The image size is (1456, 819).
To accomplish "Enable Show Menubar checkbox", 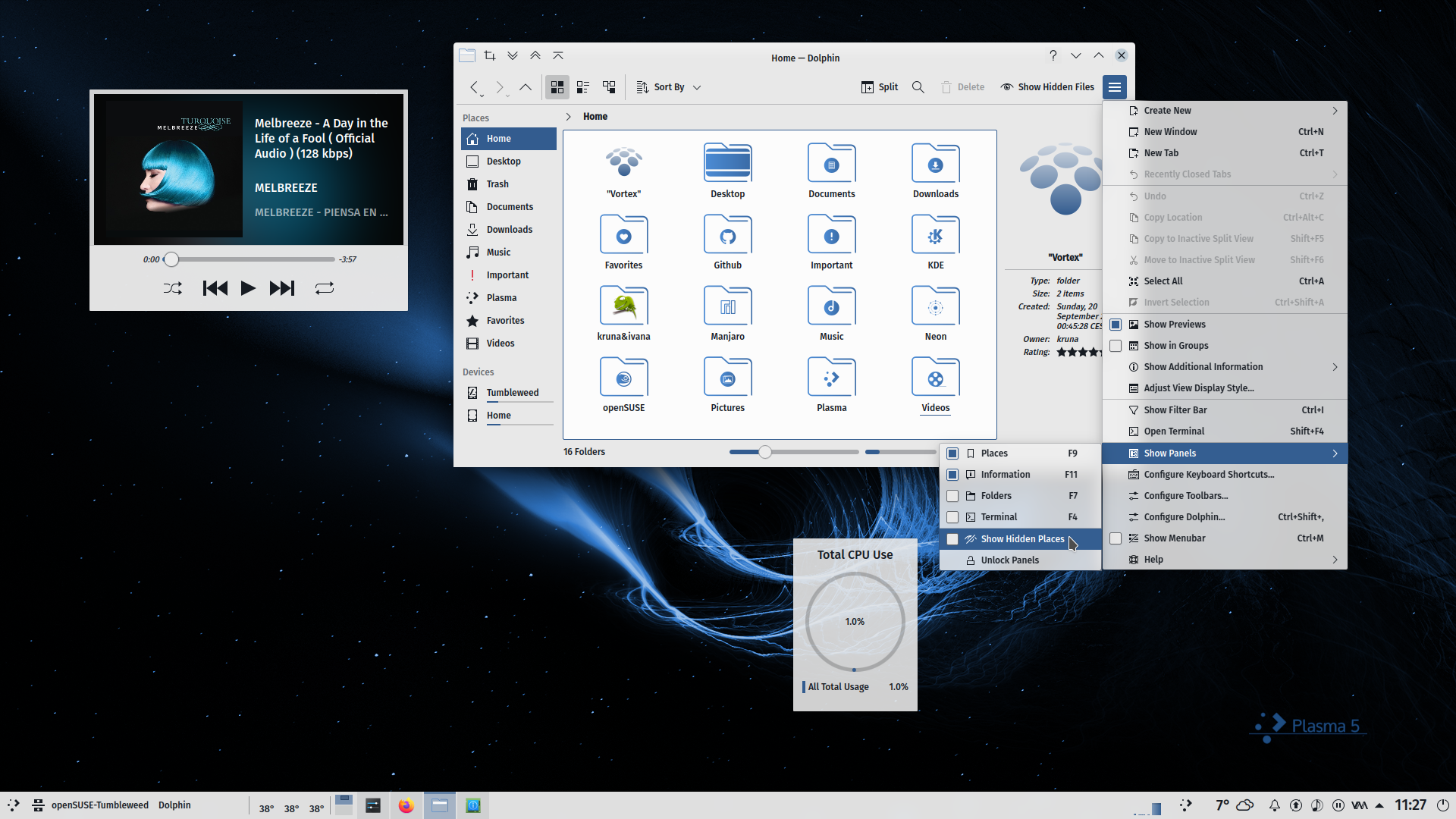I will click(x=1116, y=538).
